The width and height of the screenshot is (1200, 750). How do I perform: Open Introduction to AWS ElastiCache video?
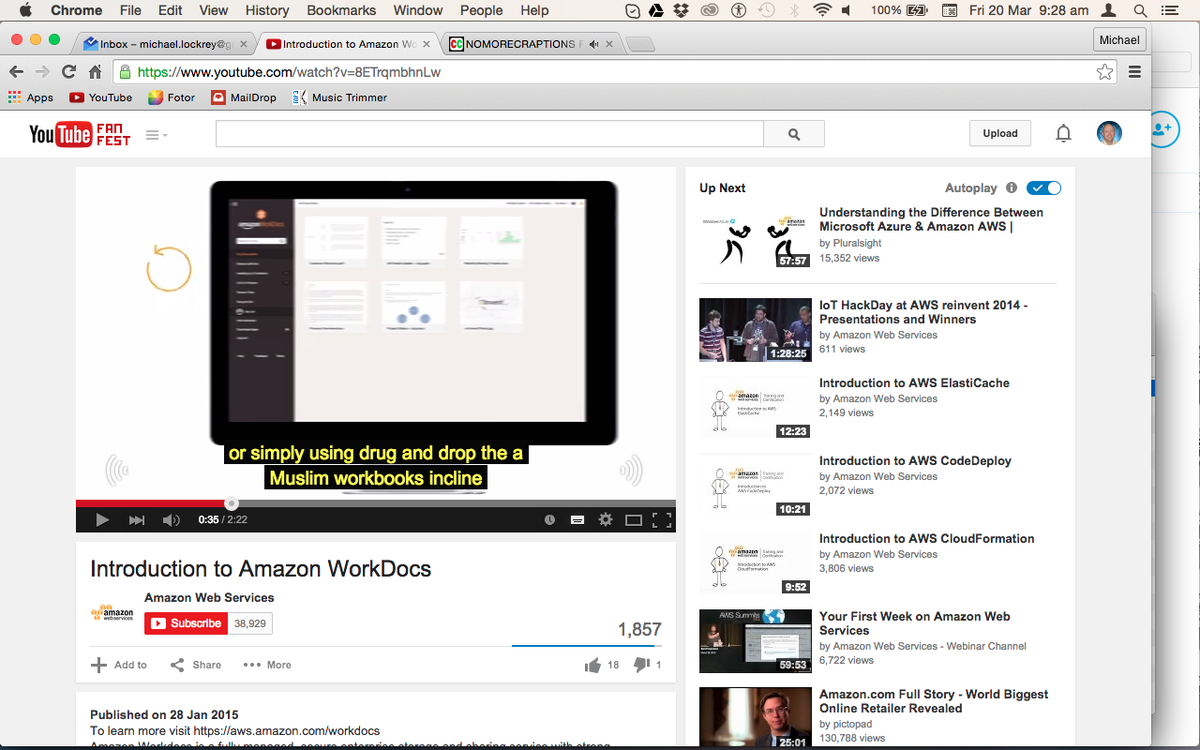(914, 383)
